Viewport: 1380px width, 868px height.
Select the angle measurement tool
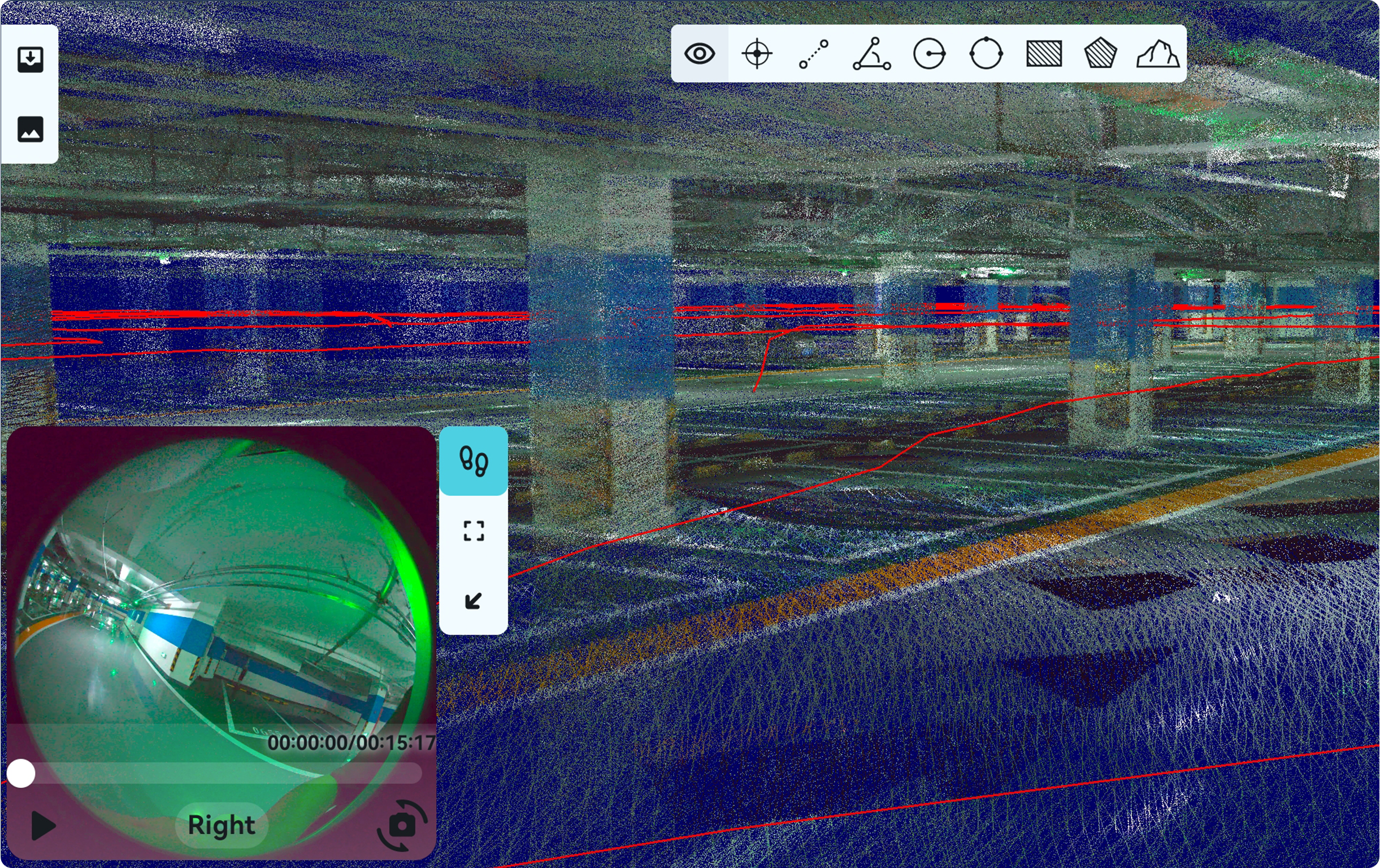(871, 54)
